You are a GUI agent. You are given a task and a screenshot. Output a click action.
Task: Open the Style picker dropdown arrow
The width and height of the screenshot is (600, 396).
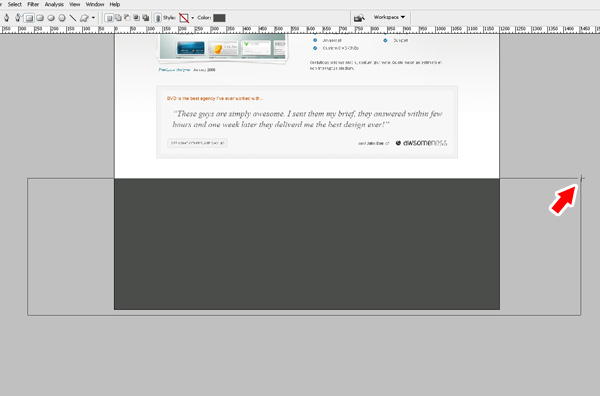192,18
